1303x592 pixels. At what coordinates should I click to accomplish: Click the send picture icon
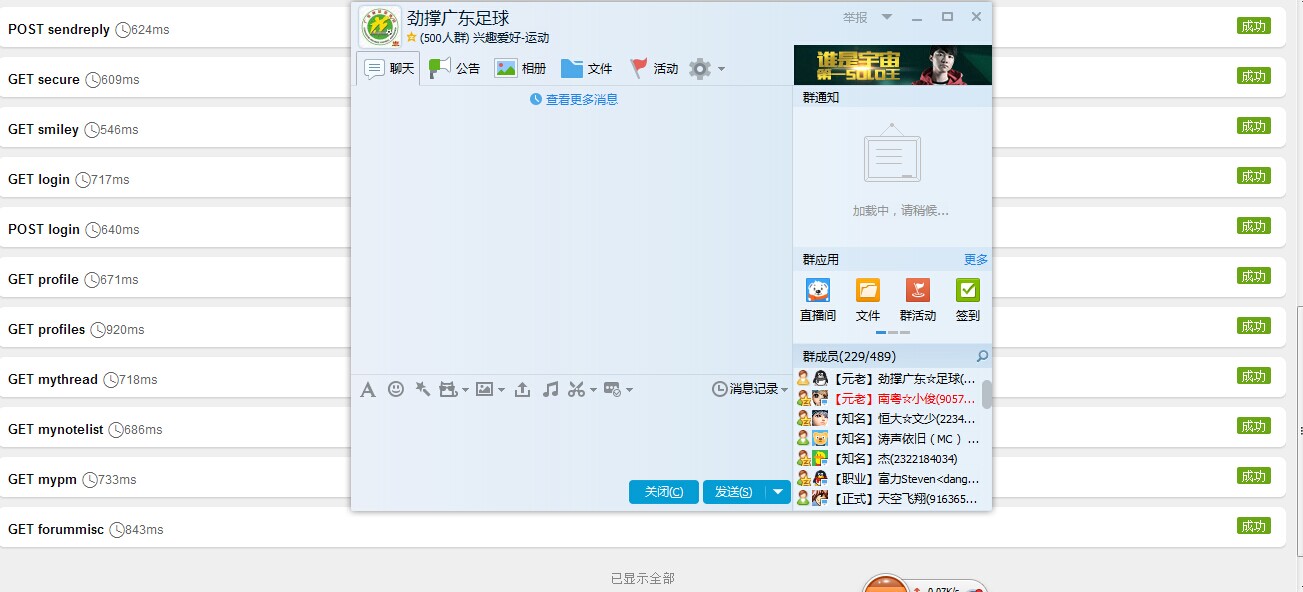[485, 389]
